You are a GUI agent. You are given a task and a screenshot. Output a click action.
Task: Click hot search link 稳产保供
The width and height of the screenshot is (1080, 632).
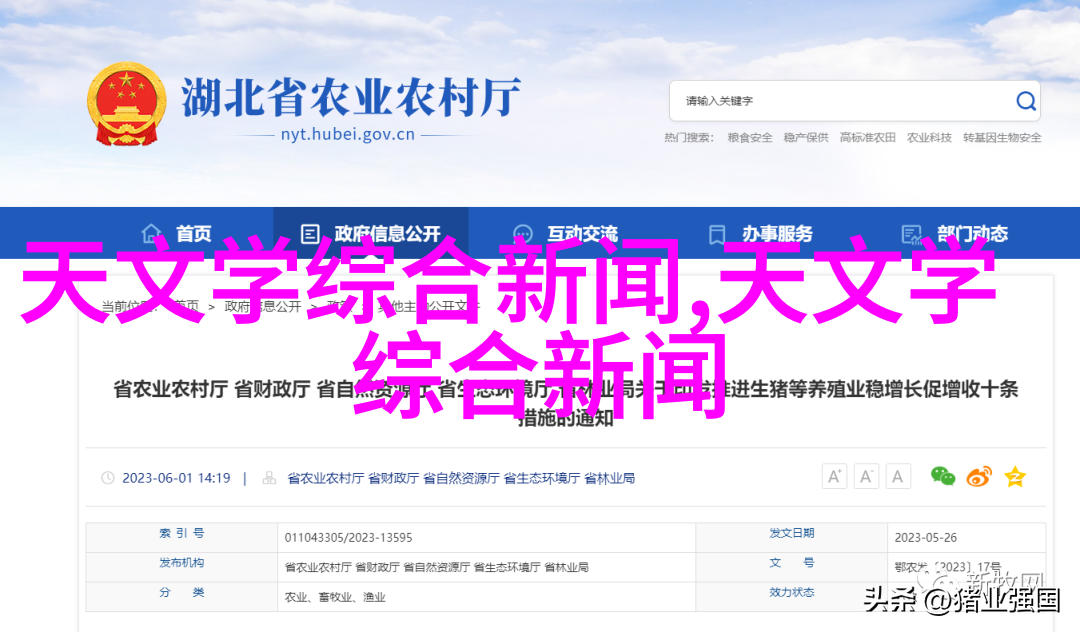click(x=806, y=138)
